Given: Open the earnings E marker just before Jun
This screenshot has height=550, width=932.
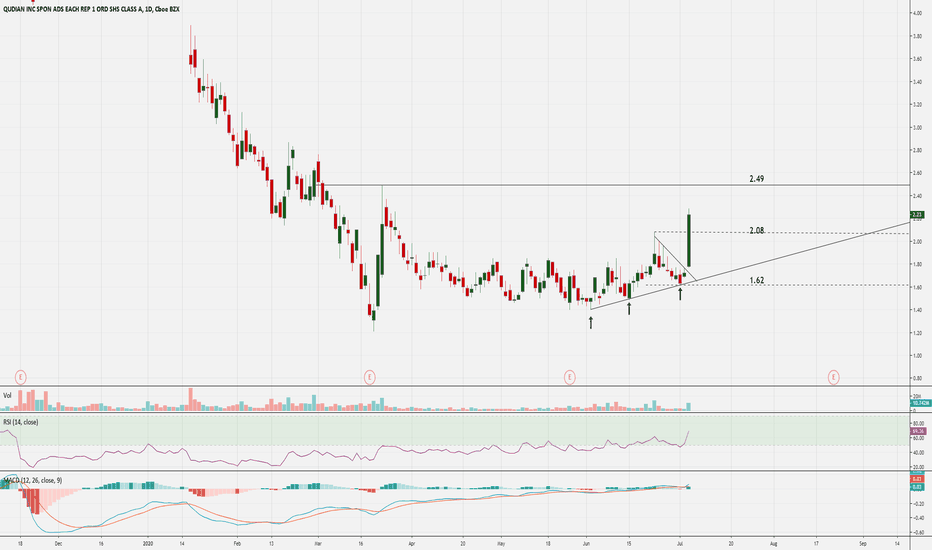Looking at the screenshot, I should (569, 377).
